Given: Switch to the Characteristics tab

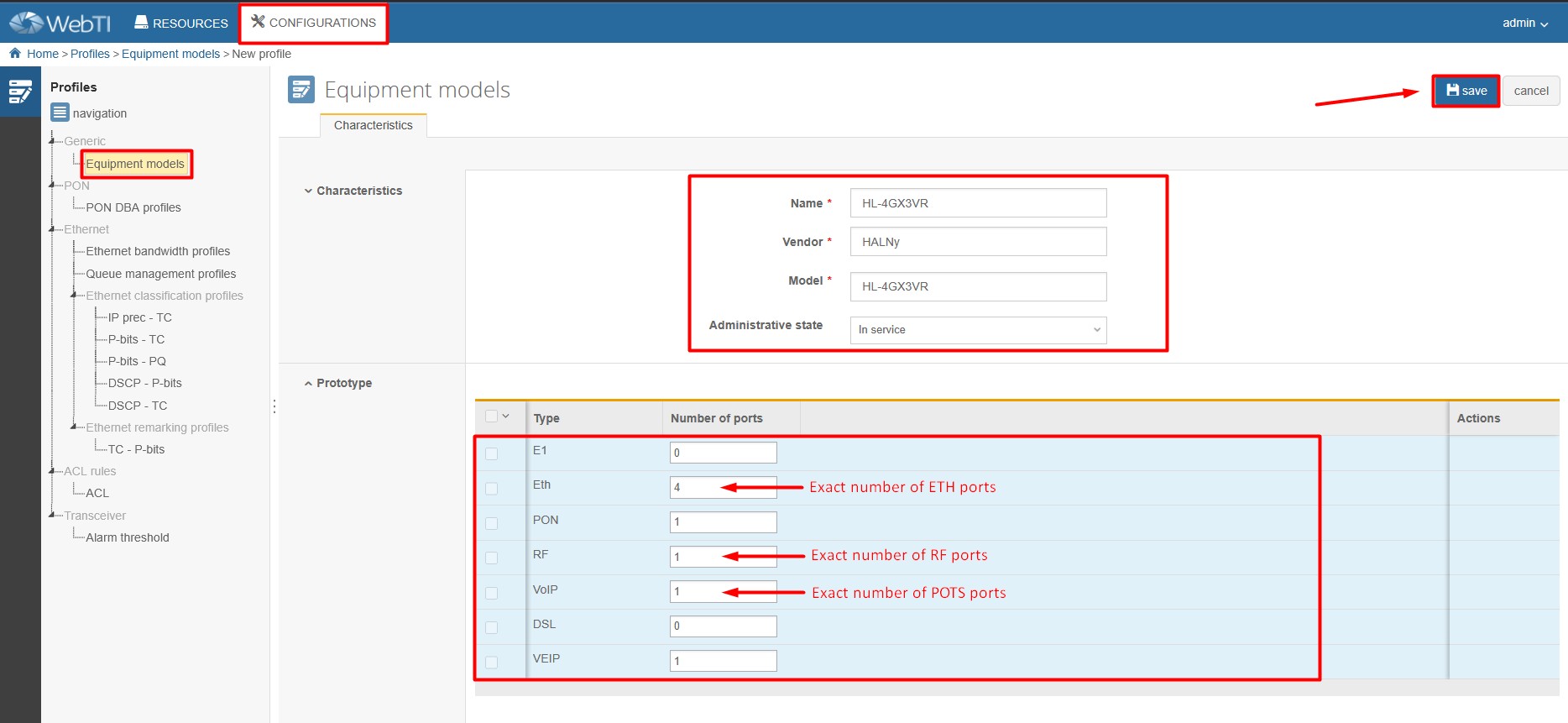Looking at the screenshot, I should click(x=374, y=125).
